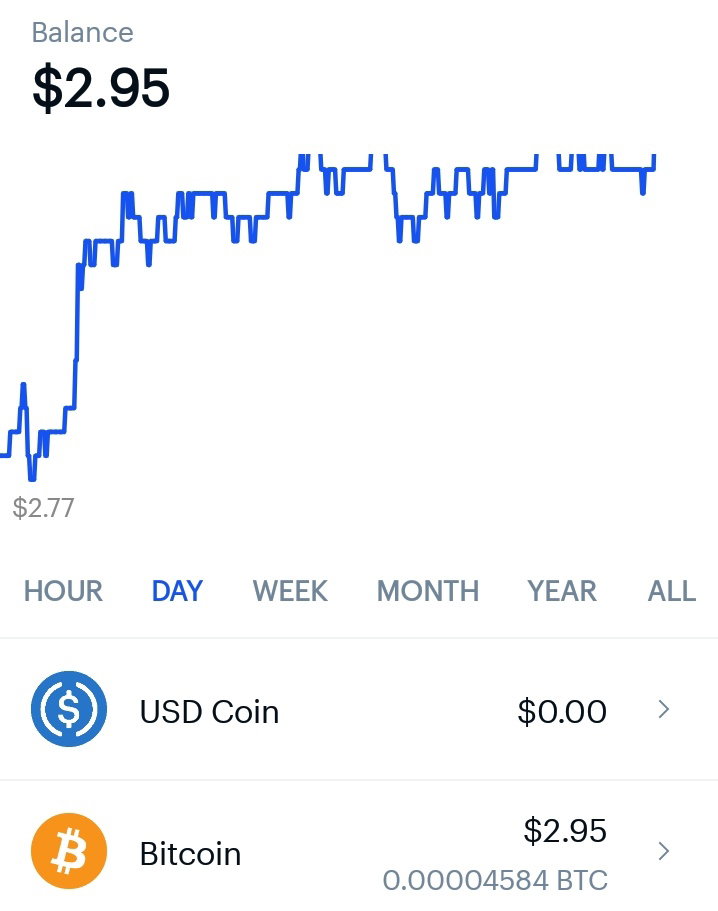Tap the USD Coin $0.00 value

pos(562,712)
